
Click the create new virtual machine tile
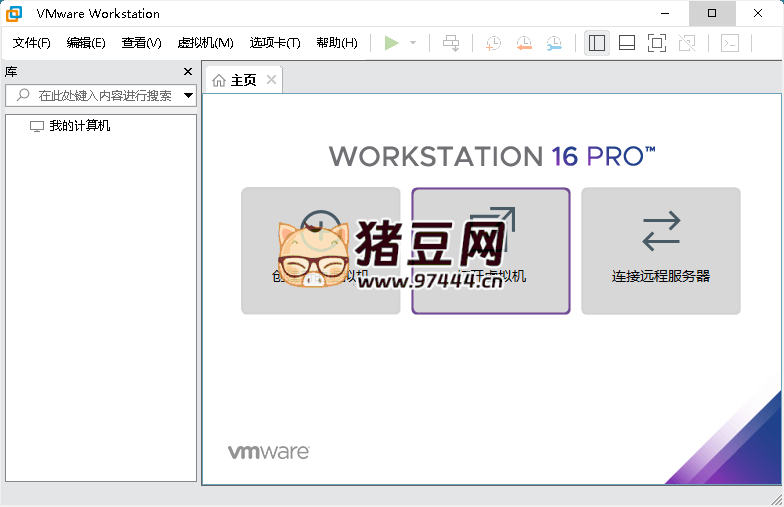(320, 251)
